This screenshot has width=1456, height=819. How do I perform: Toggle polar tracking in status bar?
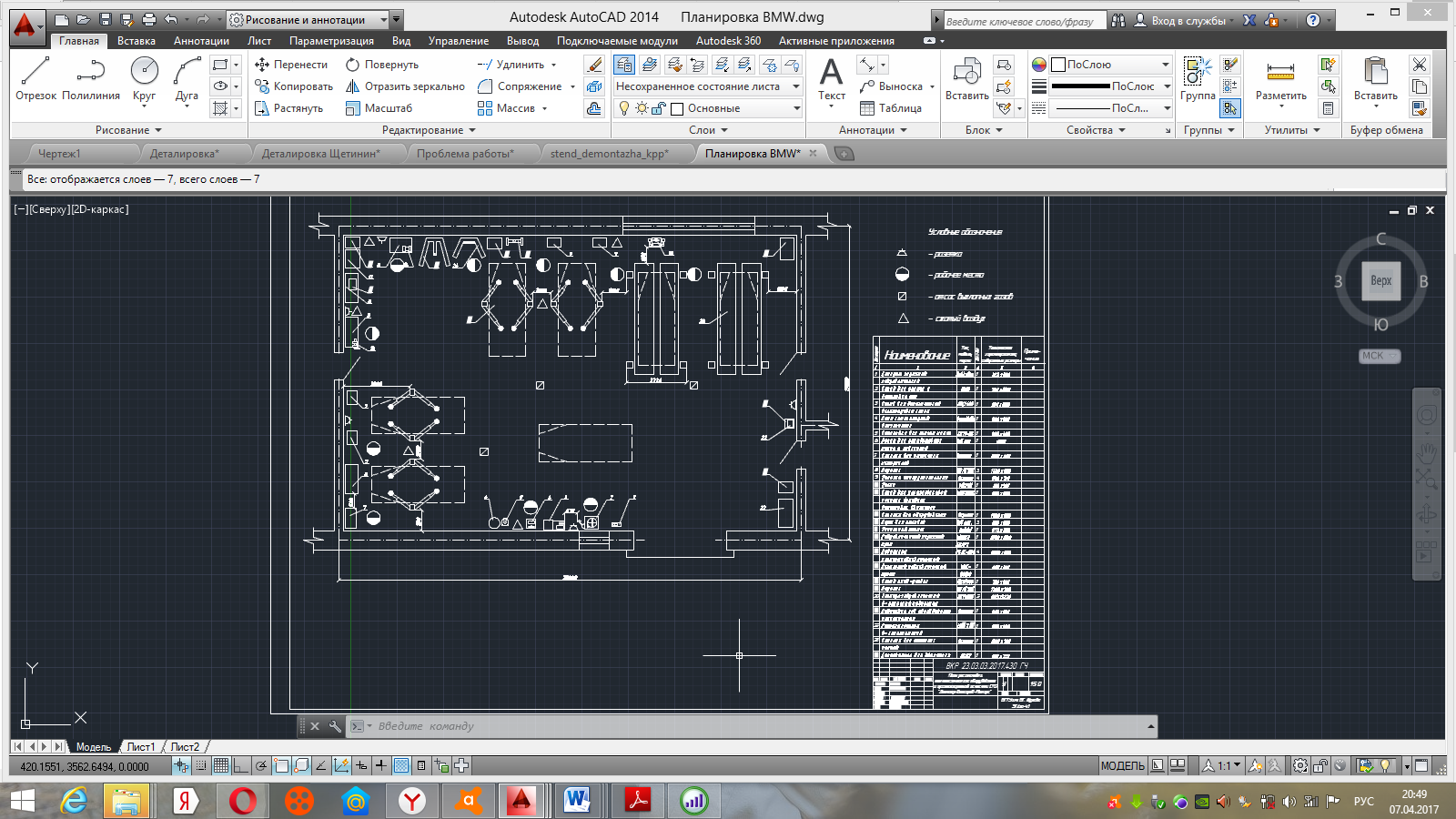click(x=261, y=766)
